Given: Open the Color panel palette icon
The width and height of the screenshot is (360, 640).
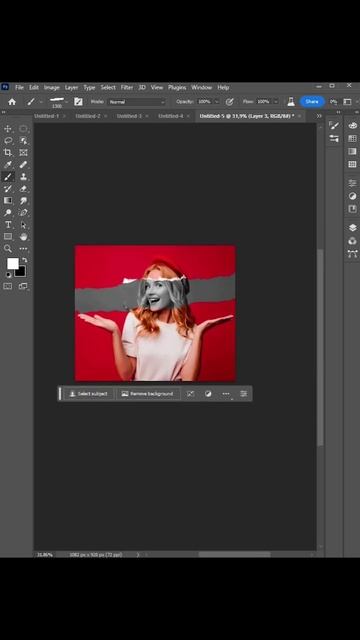Looking at the screenshot, I should pos(353,126).
